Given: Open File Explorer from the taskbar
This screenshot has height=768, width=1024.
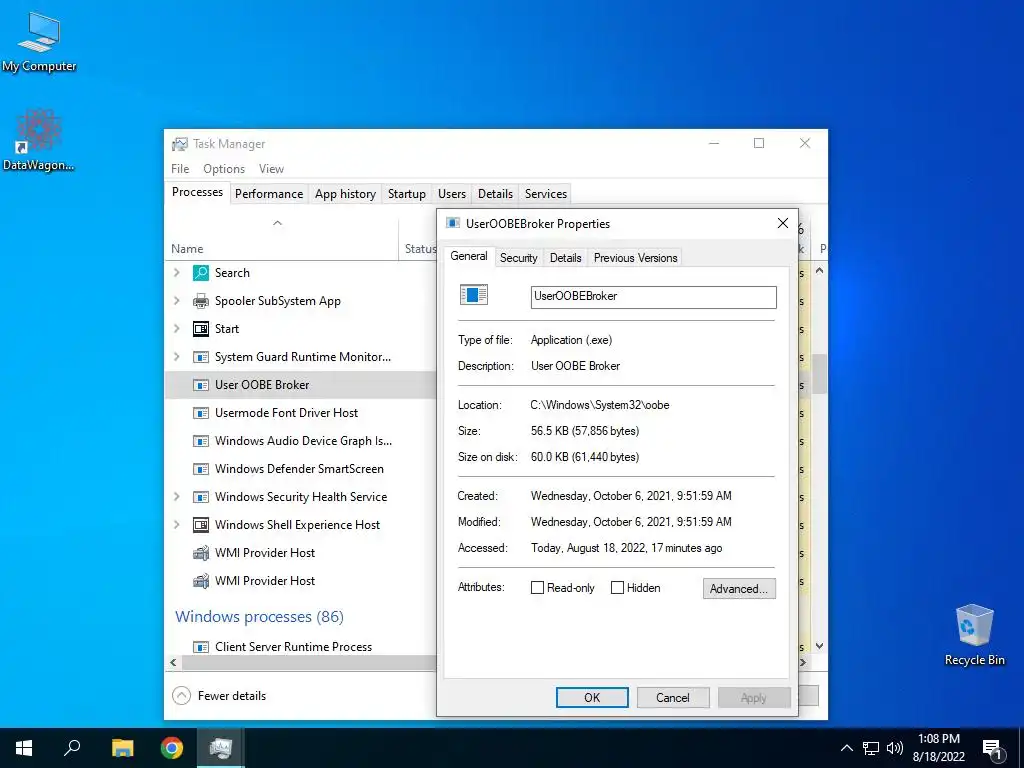Looking at the screenshot, I should click(122, 748).
